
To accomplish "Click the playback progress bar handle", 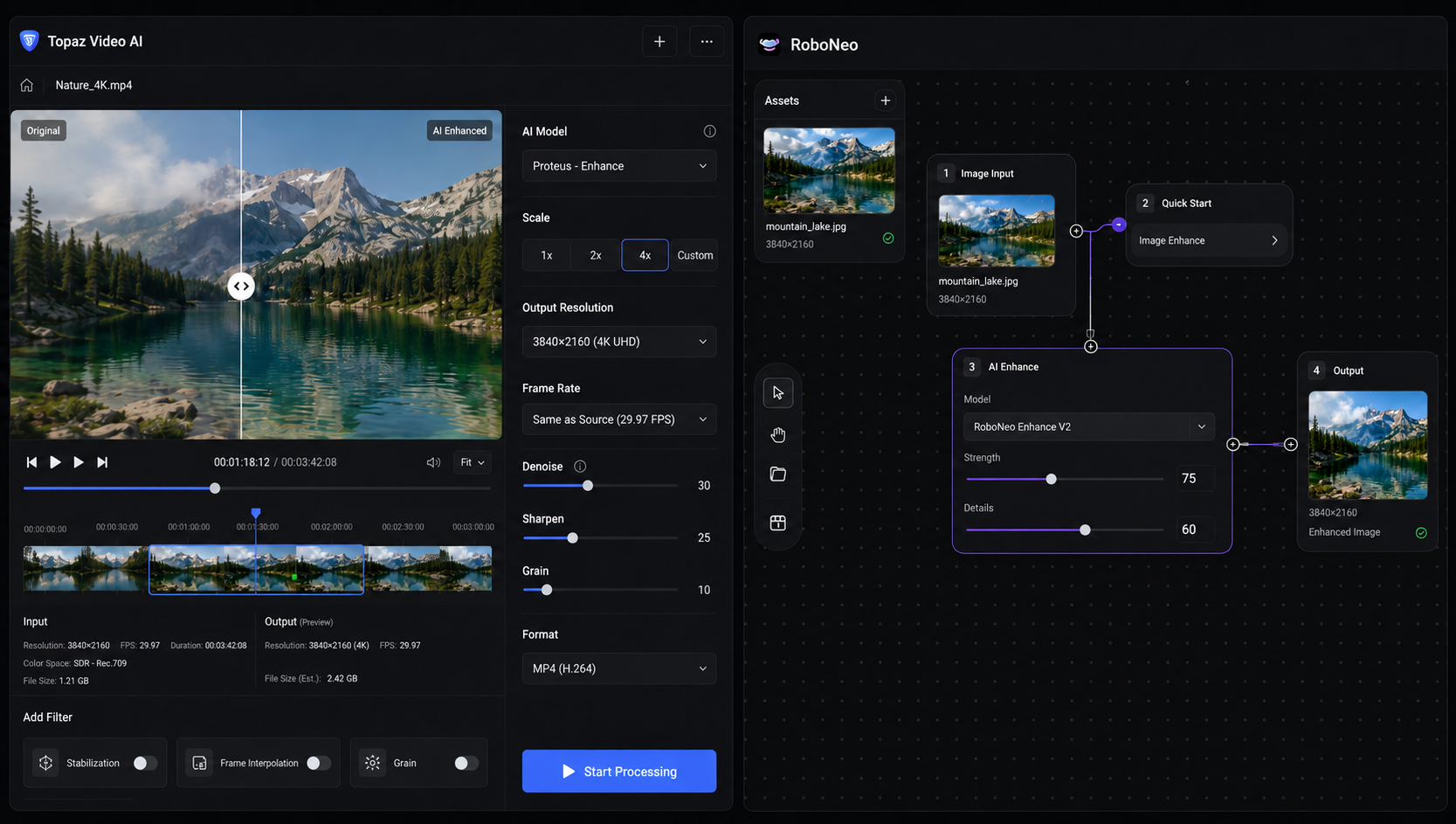I will (x=215, y=488).
